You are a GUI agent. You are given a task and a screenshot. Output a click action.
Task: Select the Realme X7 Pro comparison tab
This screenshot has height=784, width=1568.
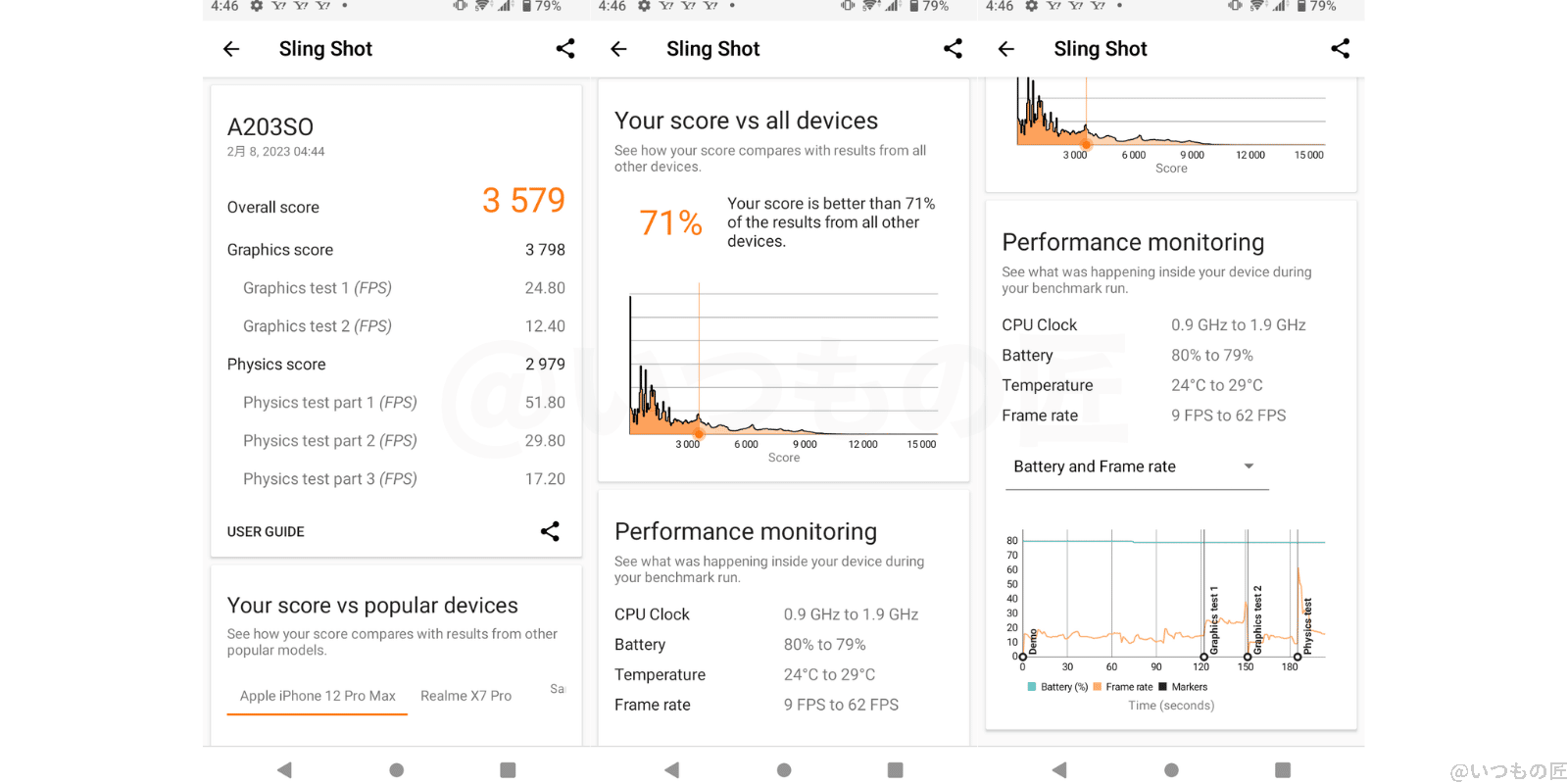pyautogui.click(x=466, y=696)
